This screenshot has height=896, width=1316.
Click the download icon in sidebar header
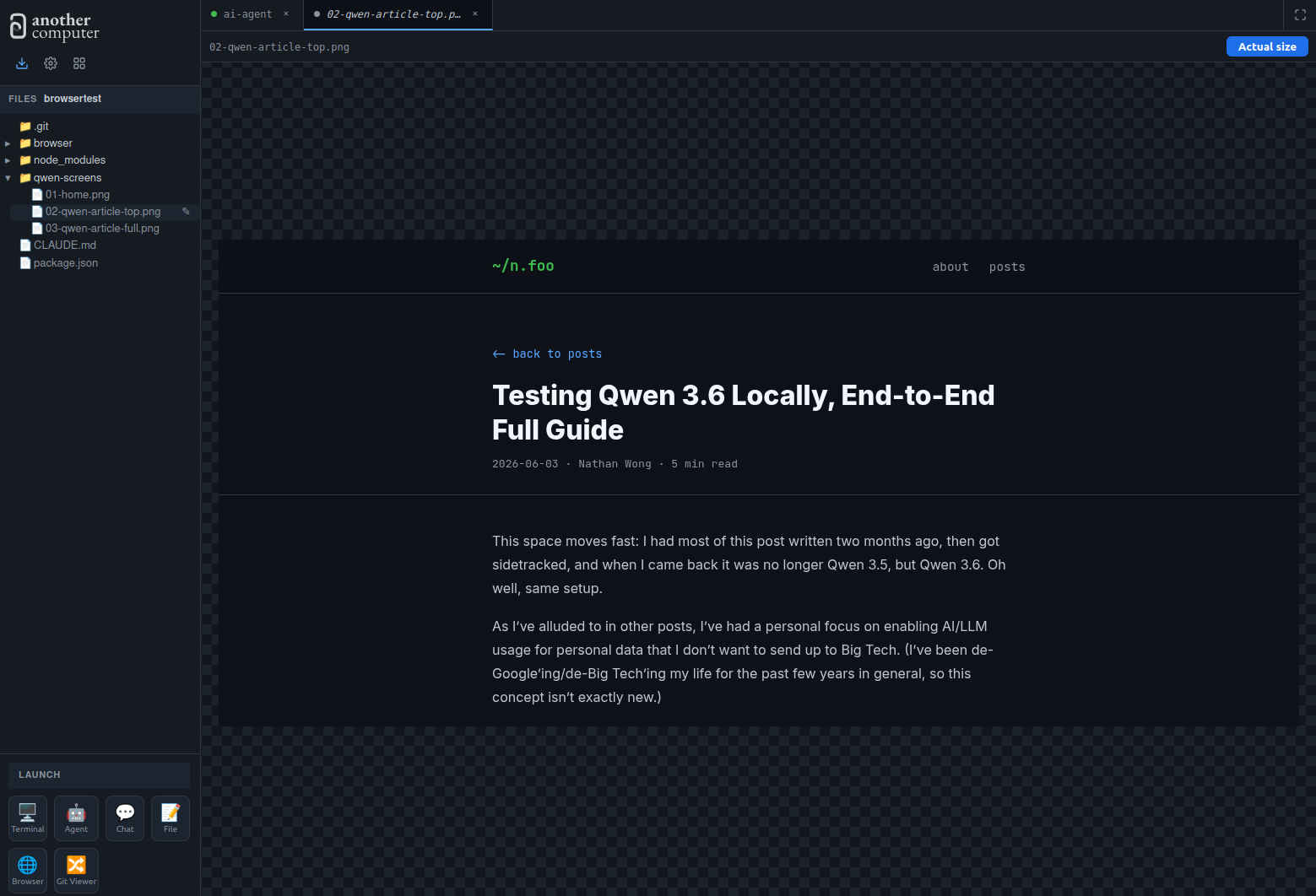click(x=22, y=63)
